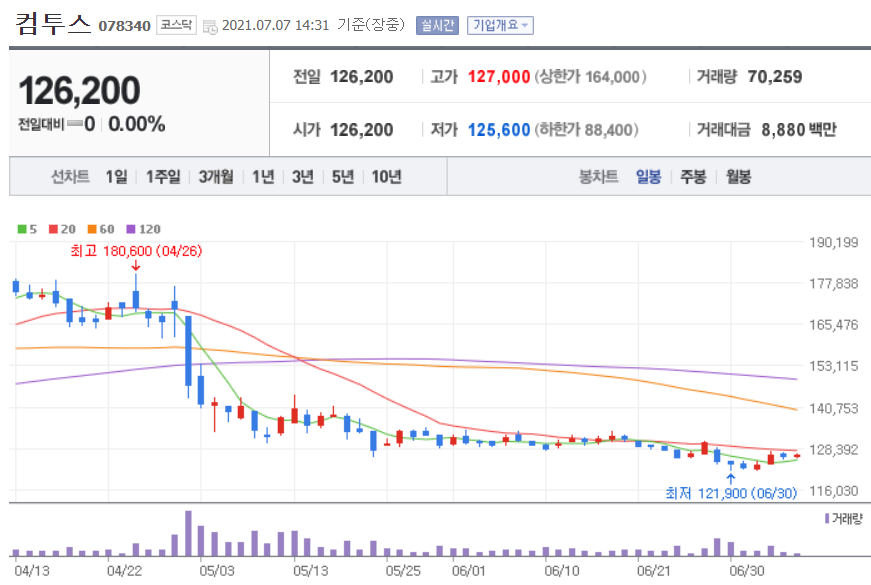This screenshot has height=585, width=871.
Task: Click the 거래량 70,259 value
Action: click(x=775, y=77)
